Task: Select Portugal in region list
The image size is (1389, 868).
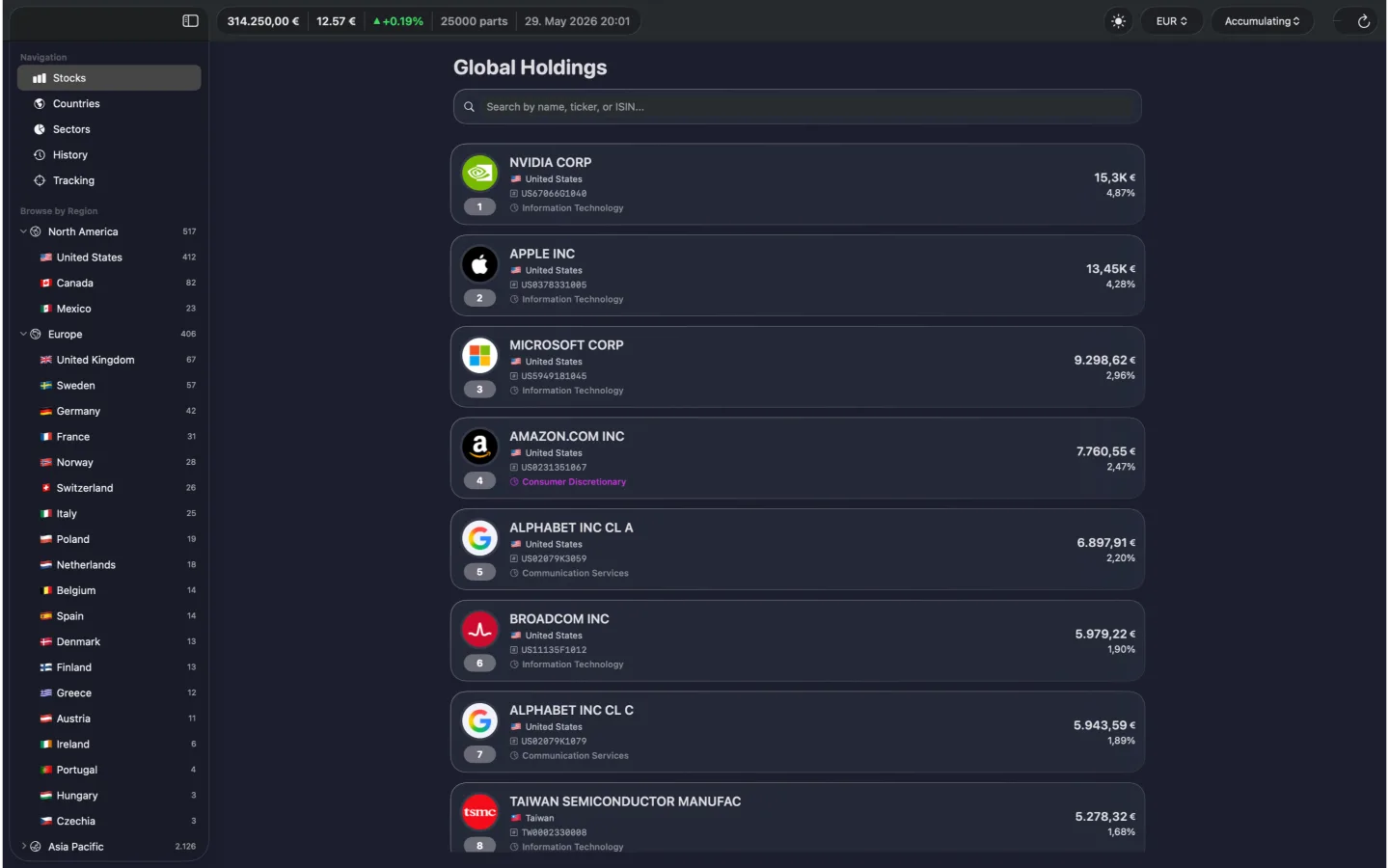Action: (x=109, y=770)
